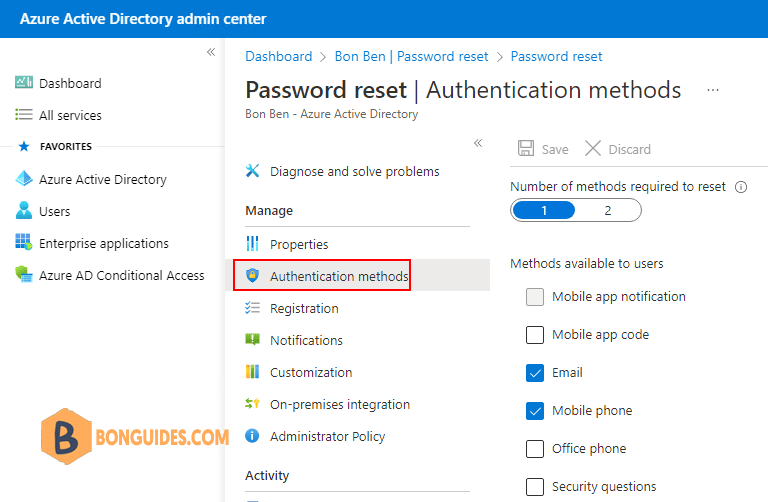The height and width of the screenshot is (502, 768).
Task: Click the Discard X icon
Action: (593, 148)
